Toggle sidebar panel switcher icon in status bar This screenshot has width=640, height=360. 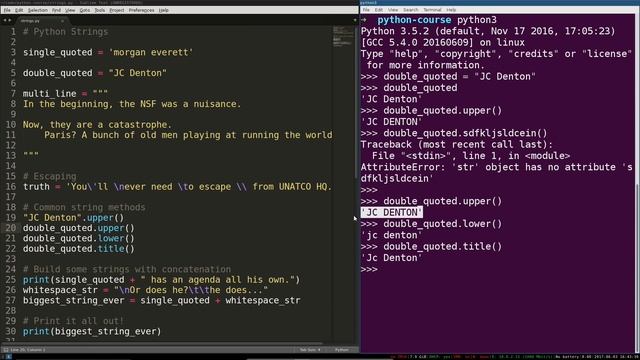click(x=6, y=350)
